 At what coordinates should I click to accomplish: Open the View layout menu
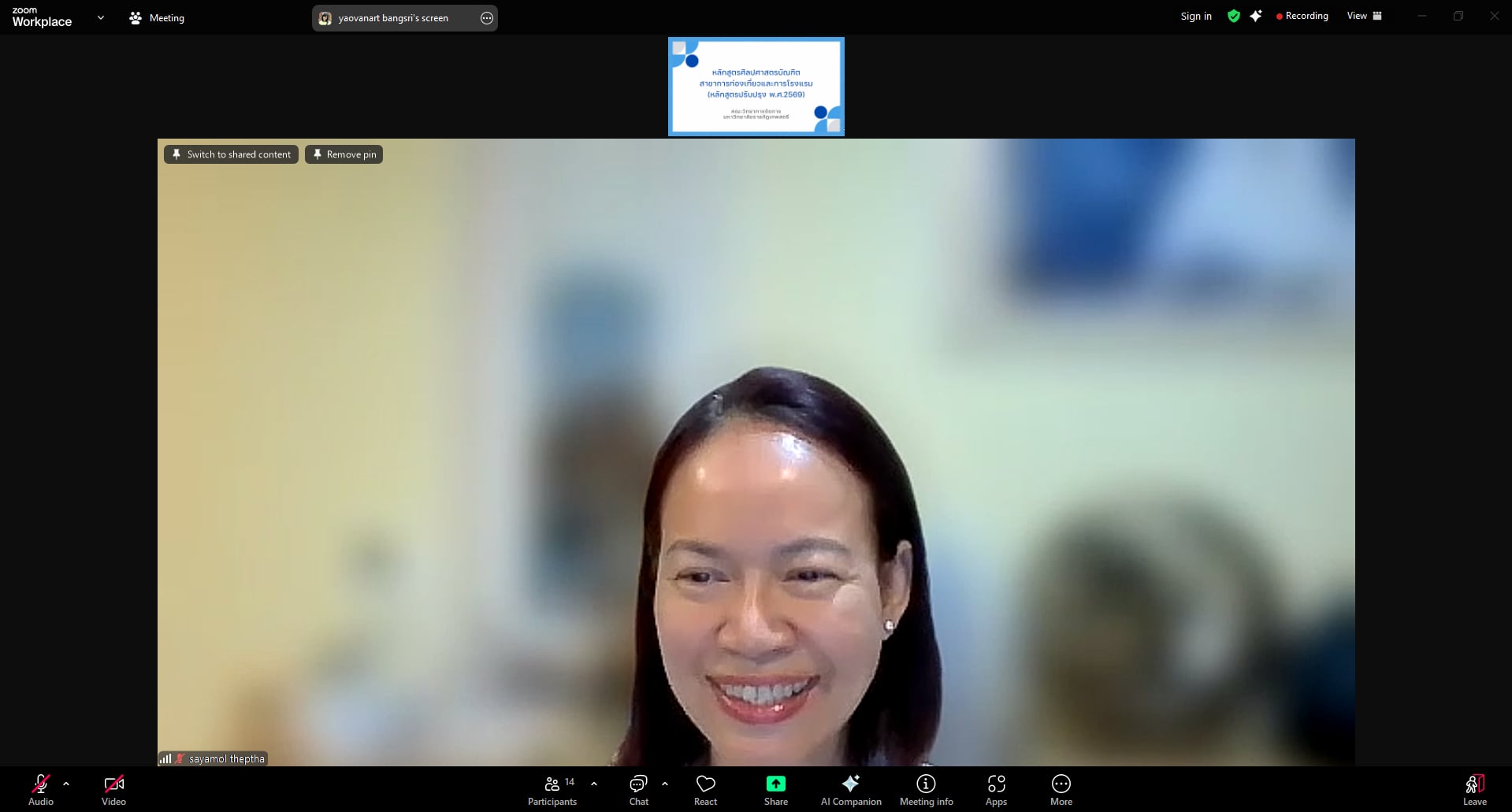1364,17
